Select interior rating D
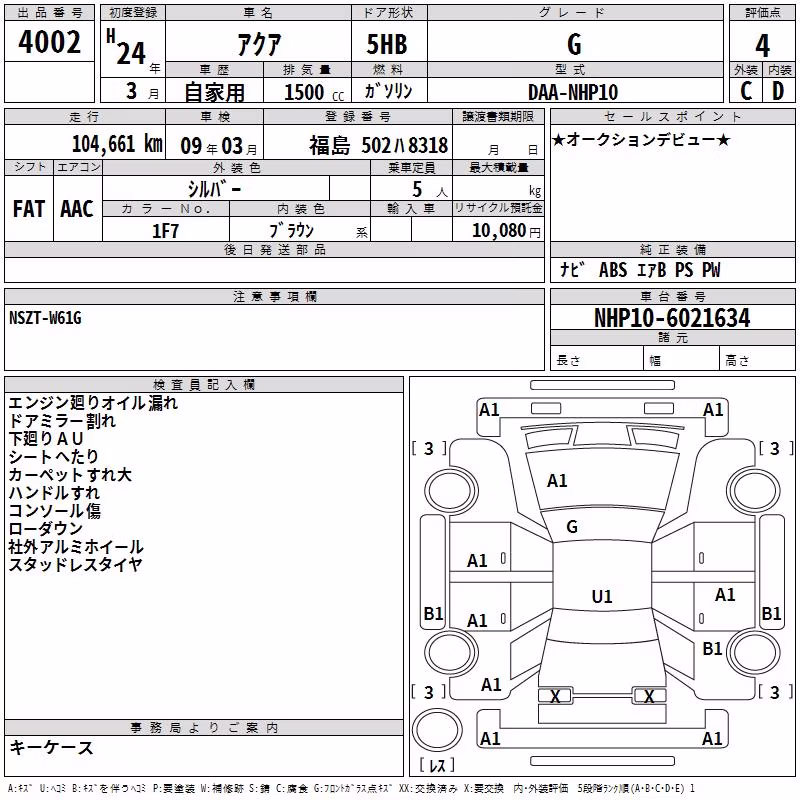Image resolution: width=800 pixels, height=800 pixels. 778,91
